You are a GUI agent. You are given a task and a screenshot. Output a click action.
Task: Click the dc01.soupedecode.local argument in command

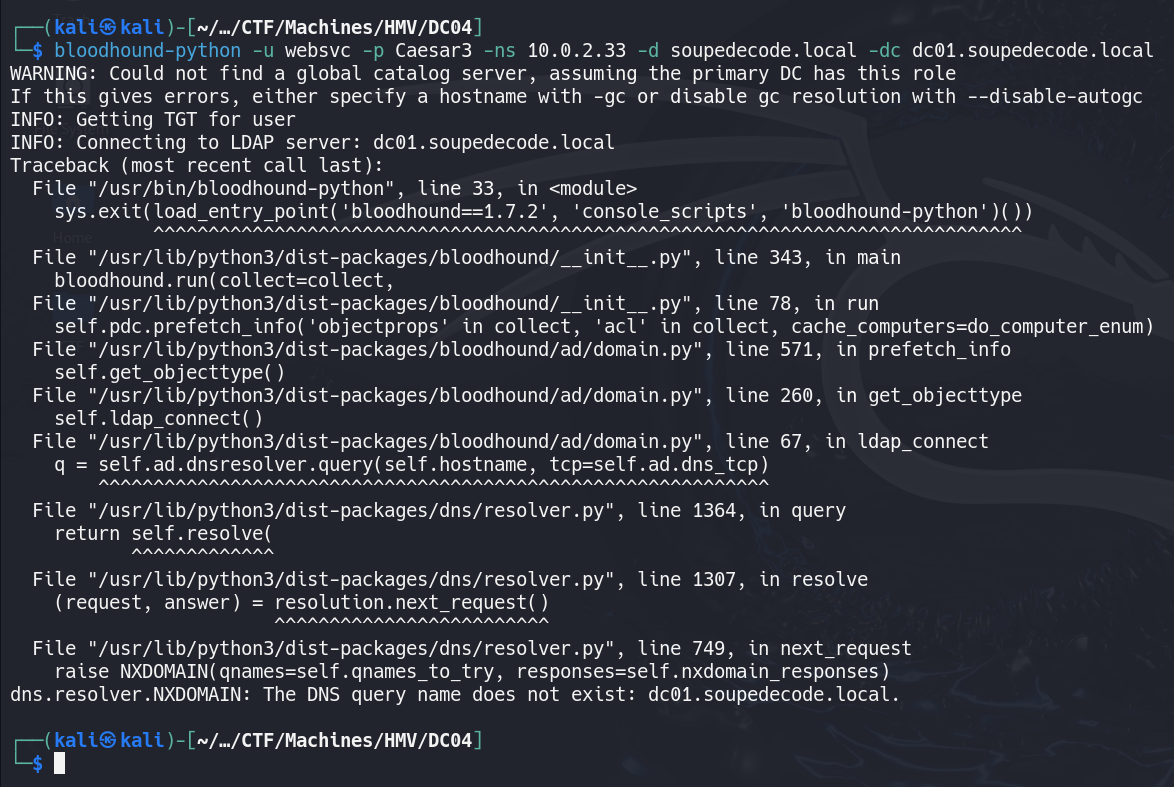[1032, 50]
